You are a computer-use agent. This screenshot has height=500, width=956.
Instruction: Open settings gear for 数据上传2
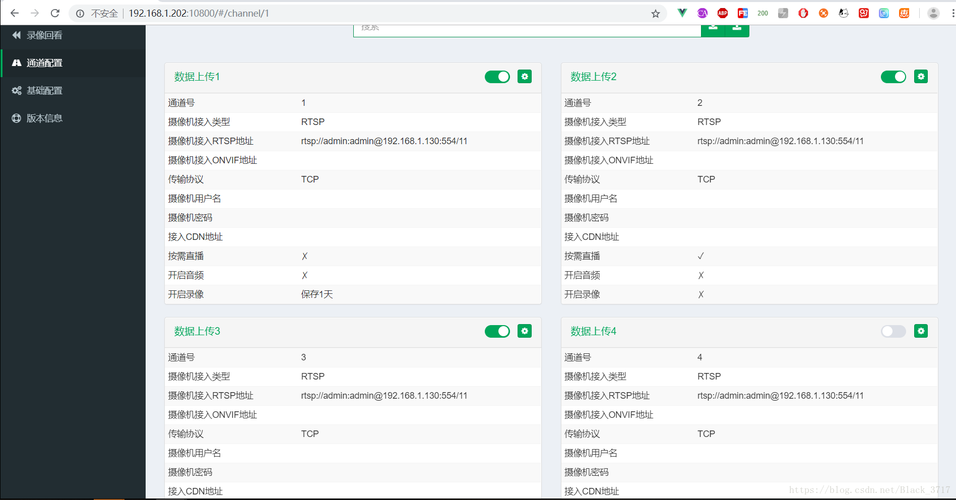pos(921,76)
